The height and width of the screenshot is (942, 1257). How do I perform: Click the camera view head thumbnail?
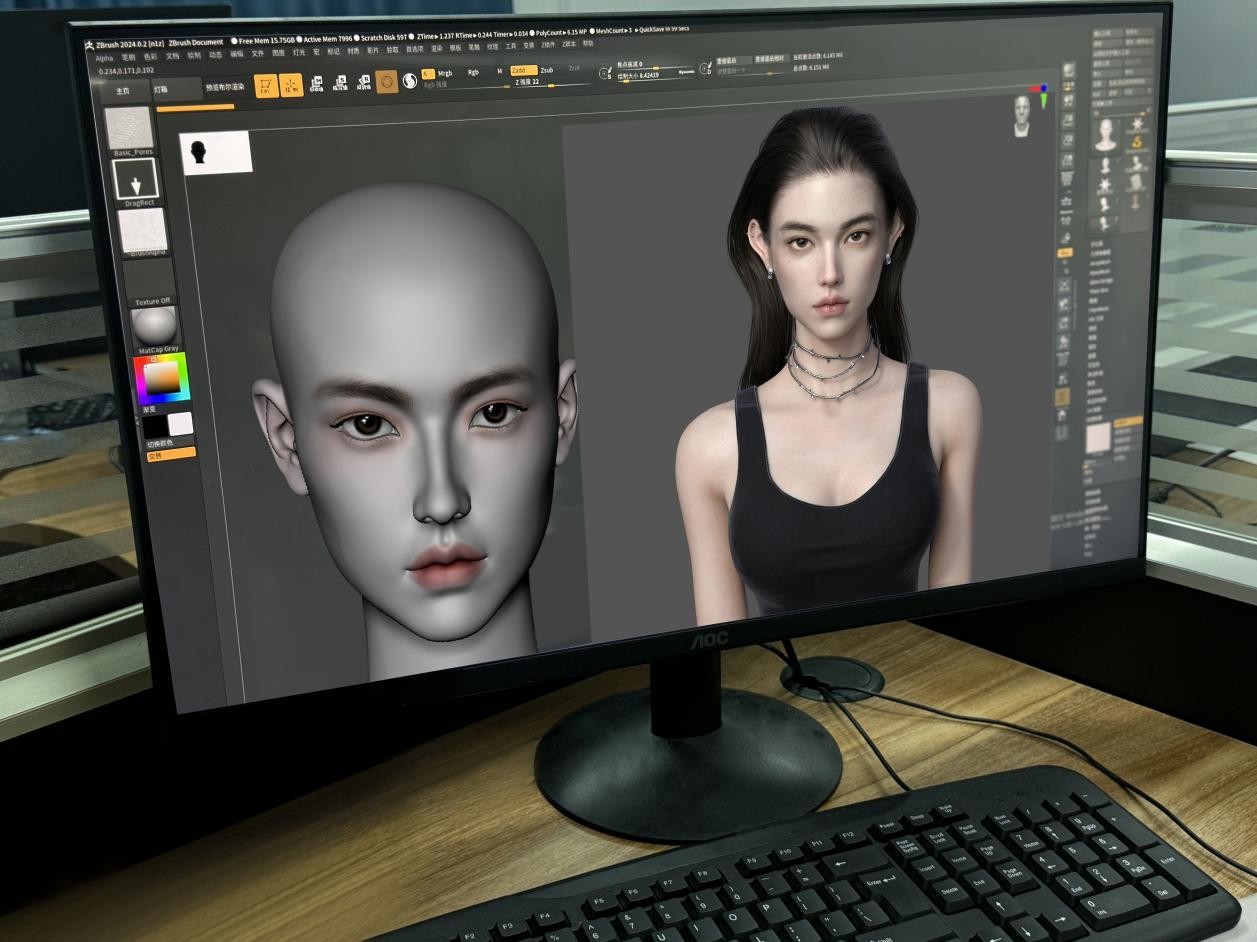[1021, 114]
